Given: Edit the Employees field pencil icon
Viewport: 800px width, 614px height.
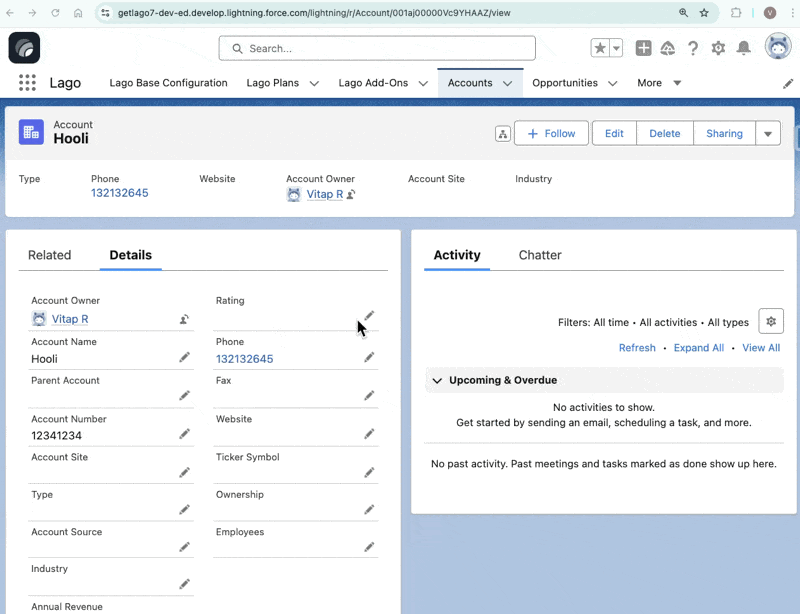Looking at the screenshot, I should coord(369,547).
